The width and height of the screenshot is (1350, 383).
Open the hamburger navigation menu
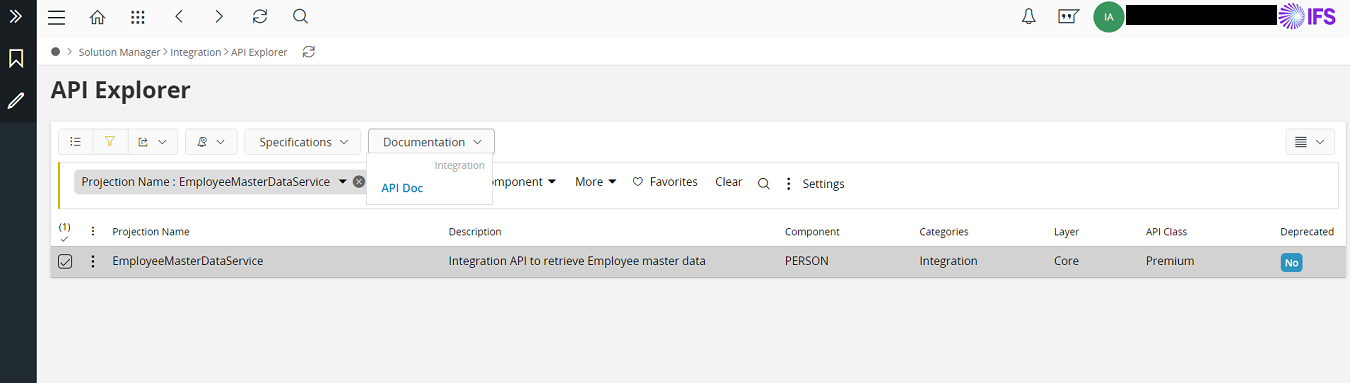pos(57,17)
